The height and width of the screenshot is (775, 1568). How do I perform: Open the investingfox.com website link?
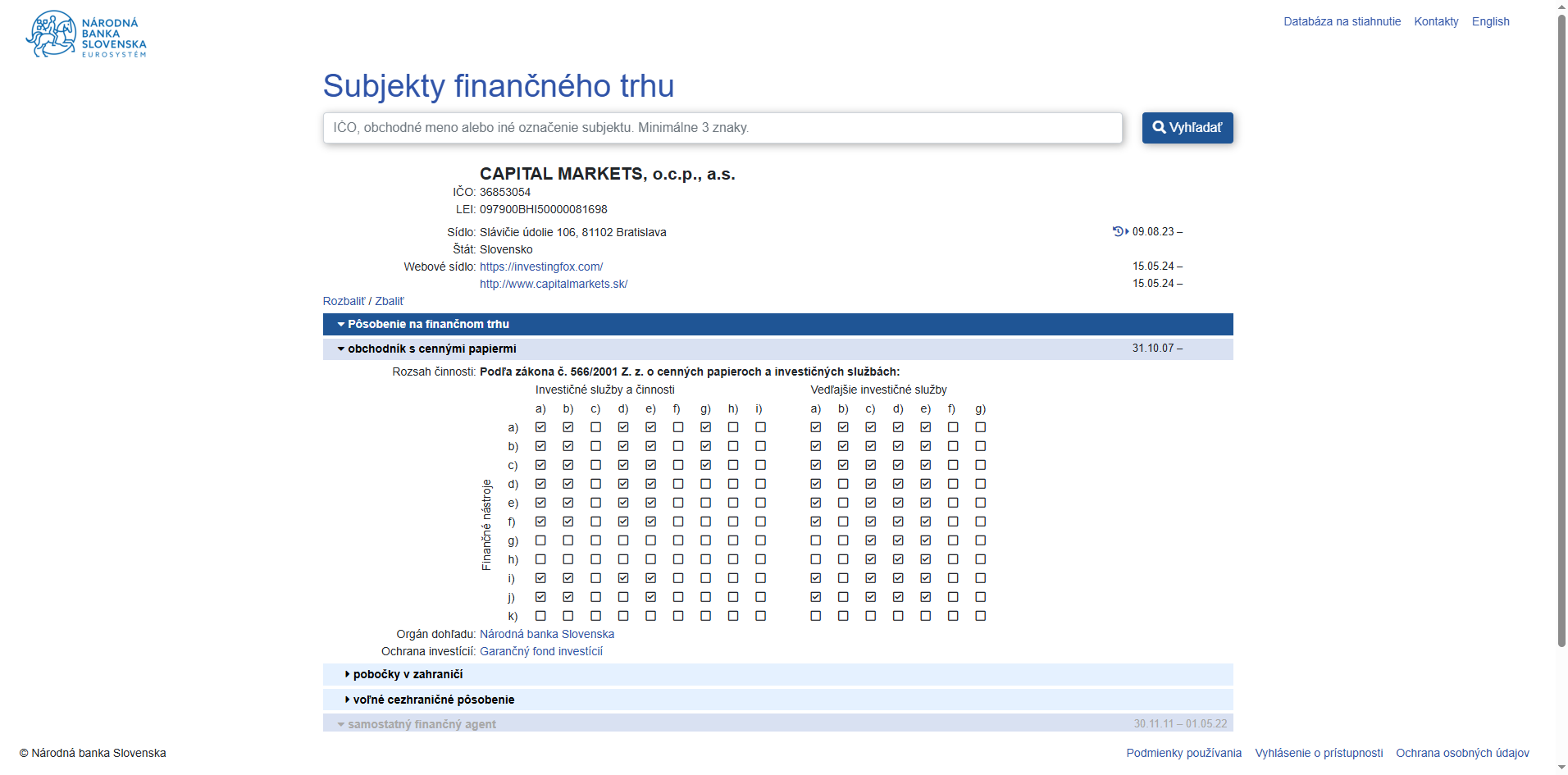541,267
